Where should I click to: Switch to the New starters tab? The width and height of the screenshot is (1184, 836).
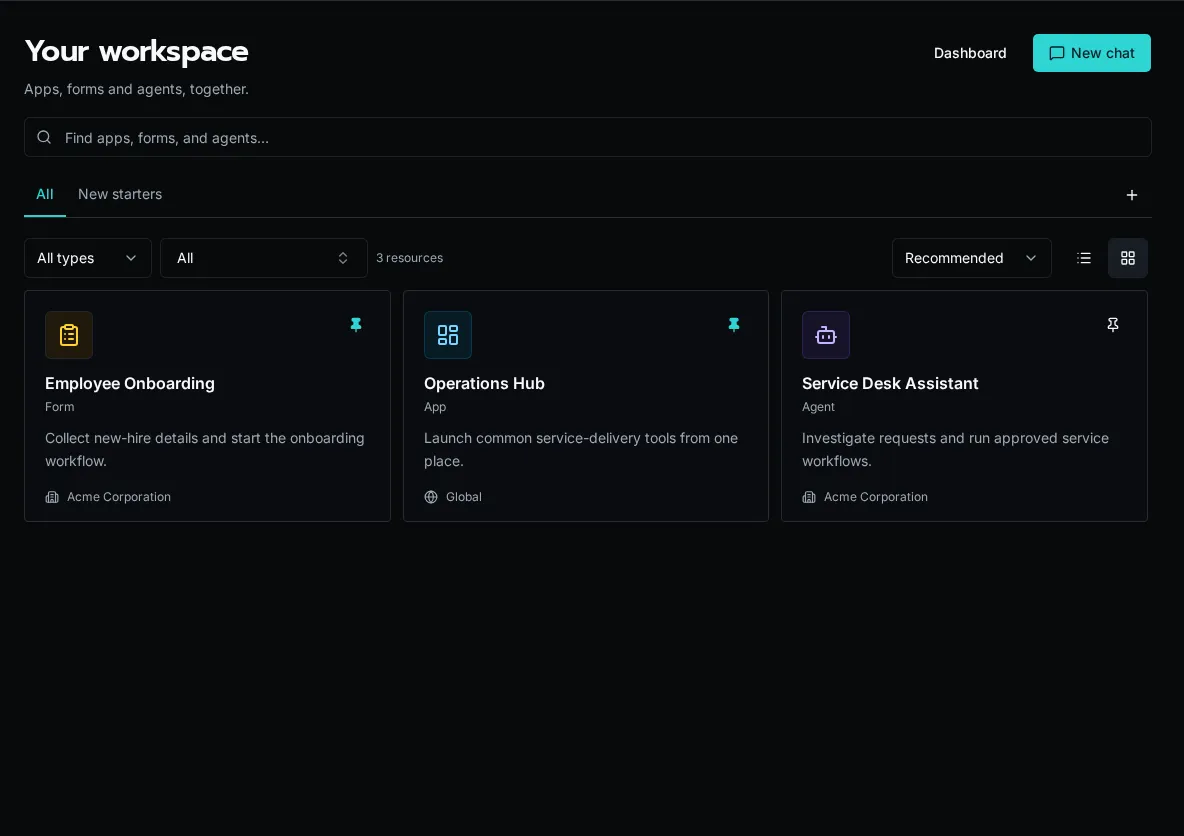(x=120, y=194)
